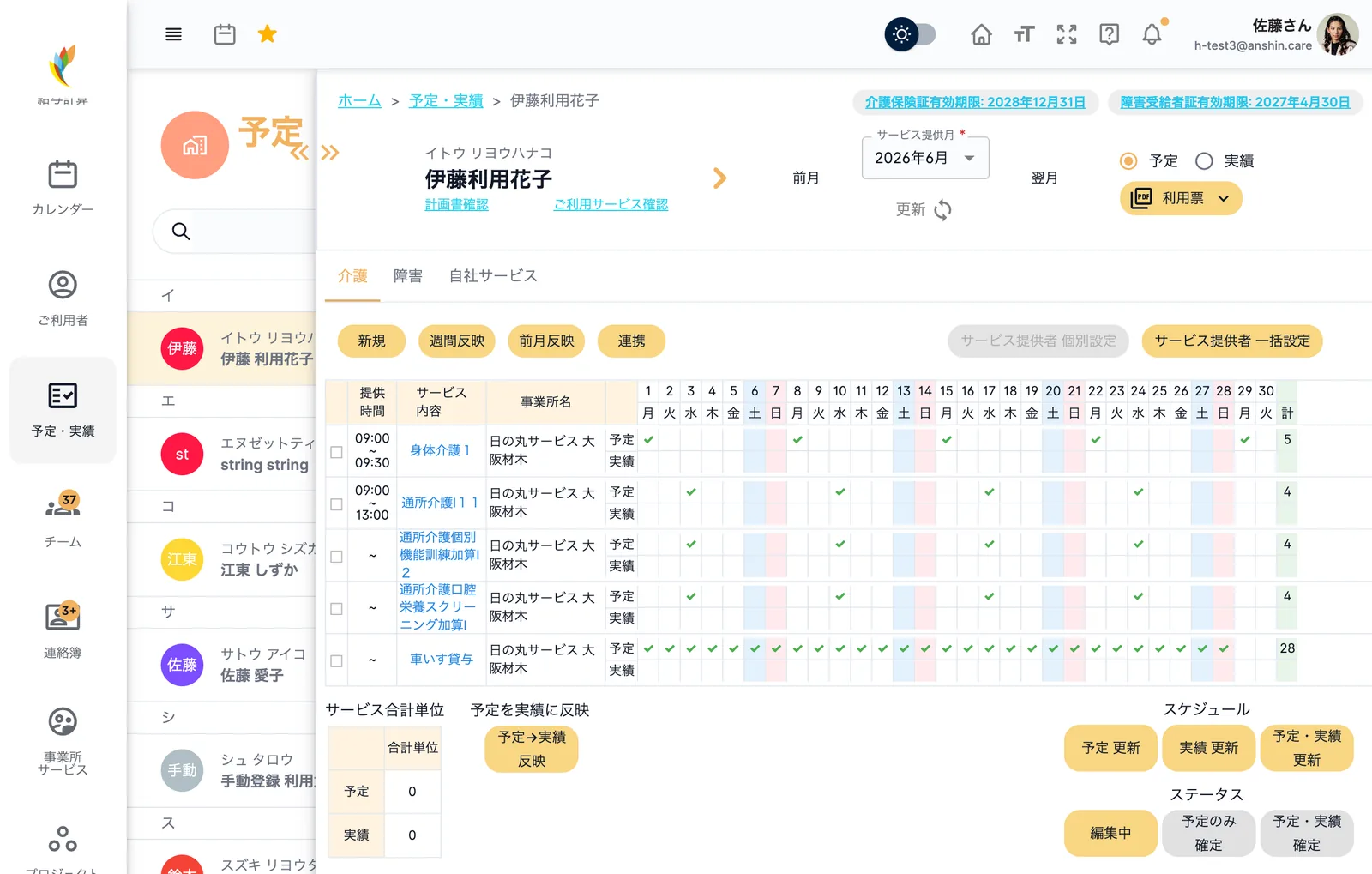
Task: Click the 編集中 status button
Action: click(x=1111, y=833)
